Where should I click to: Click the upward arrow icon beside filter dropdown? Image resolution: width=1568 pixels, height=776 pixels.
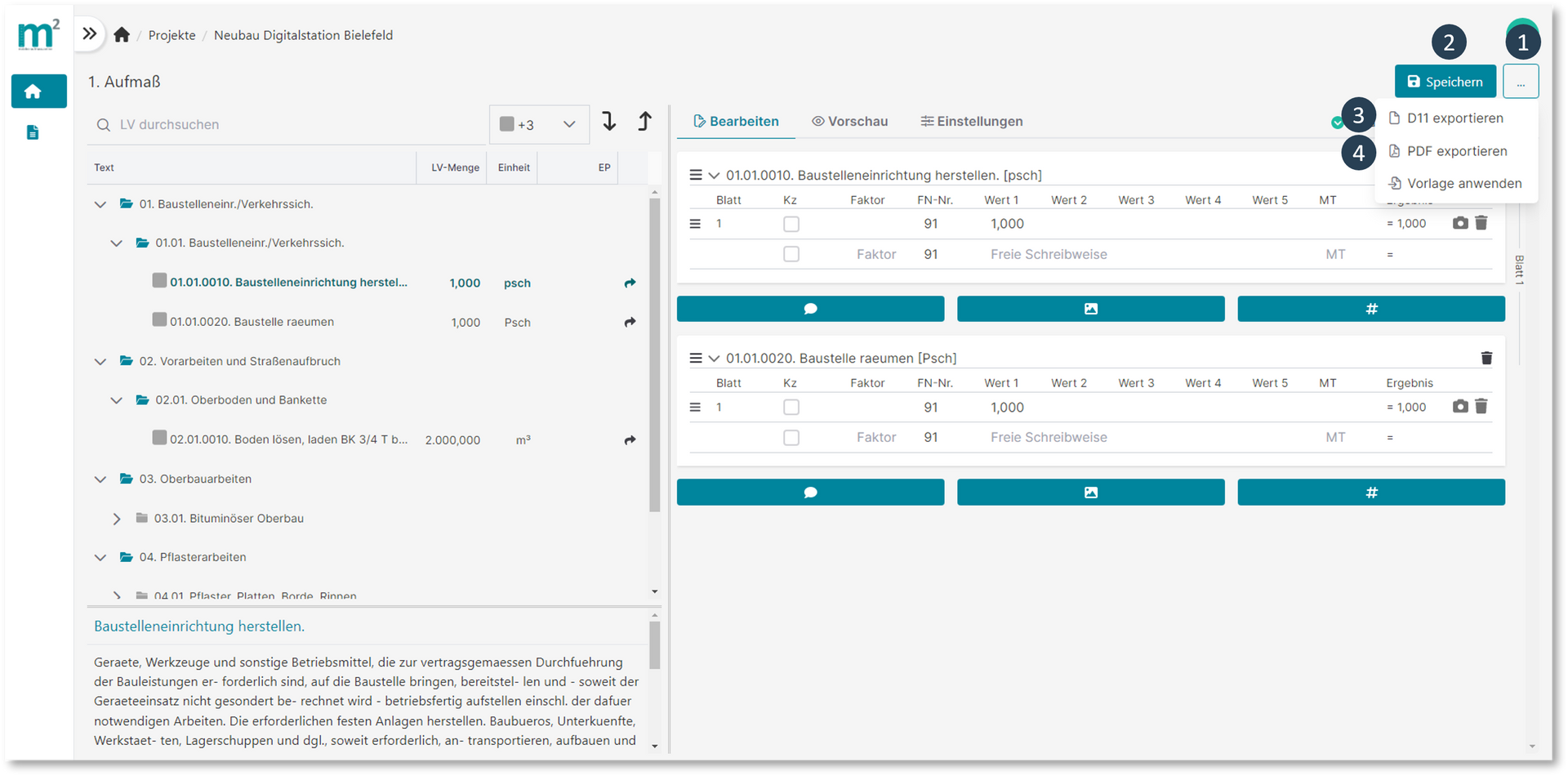pos(644,122)
